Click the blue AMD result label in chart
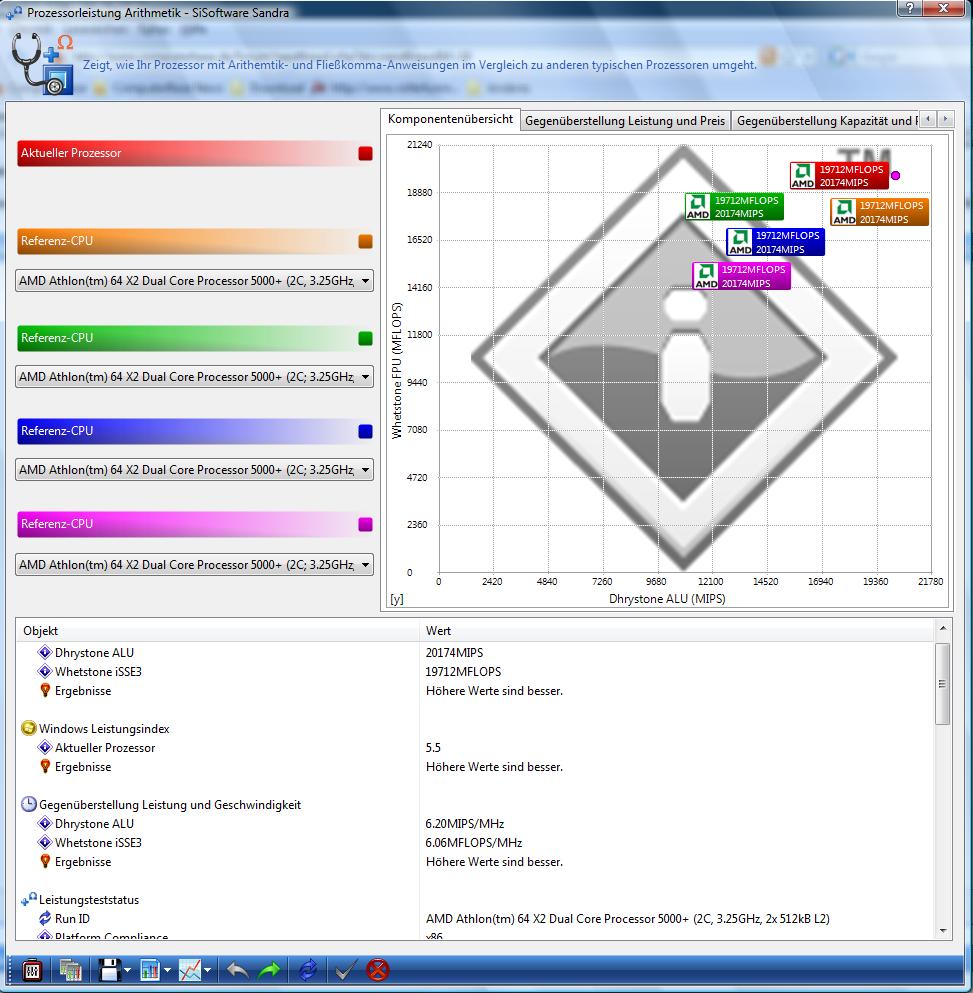 pyautogui.click(x=775, y=242)
